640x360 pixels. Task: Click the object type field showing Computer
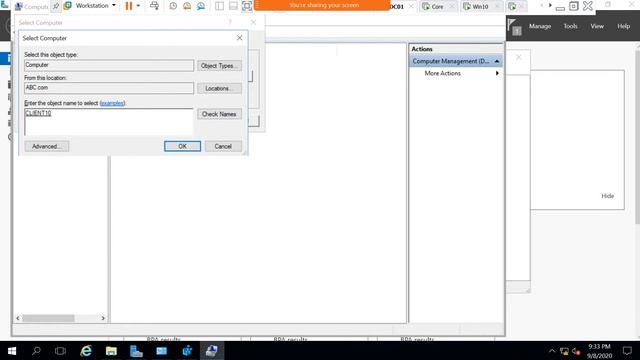(109, 65)
